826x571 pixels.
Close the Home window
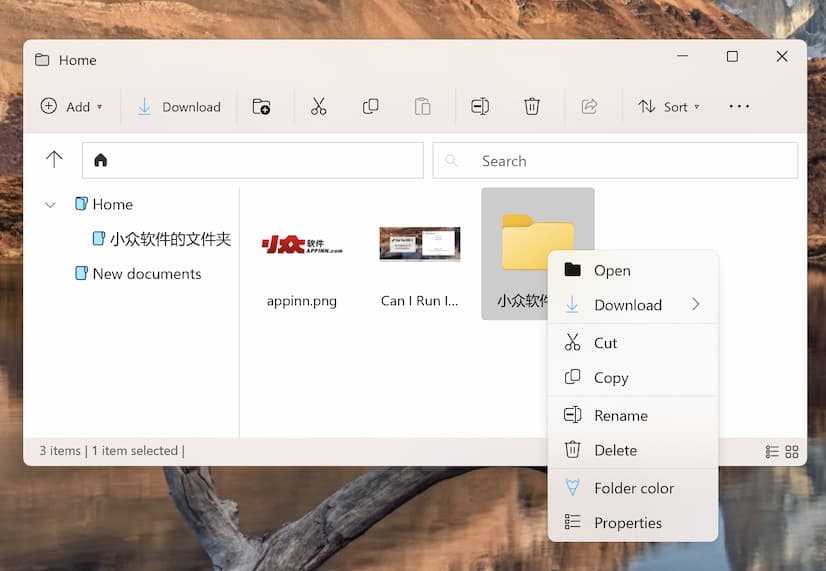782,56
